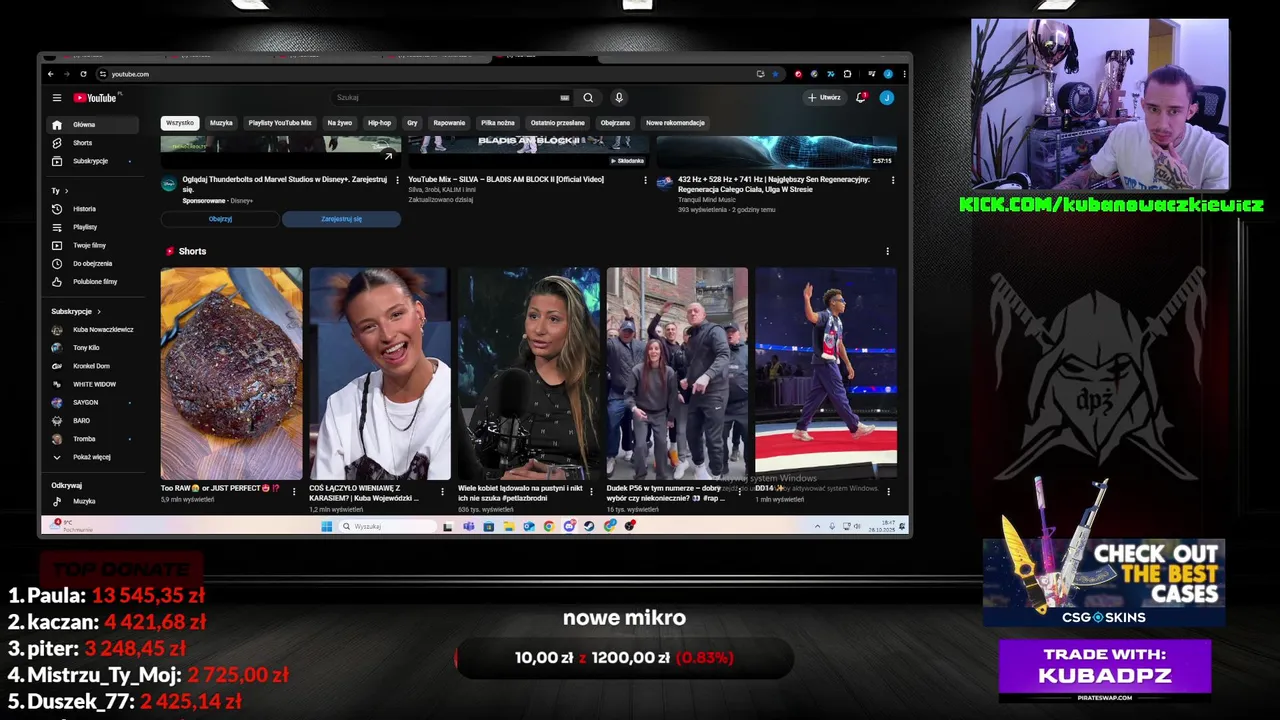Click the Windows taskbar Wyszukaj search box
The width and height of the screenshot is (1280, 720).
pos(388,526)
